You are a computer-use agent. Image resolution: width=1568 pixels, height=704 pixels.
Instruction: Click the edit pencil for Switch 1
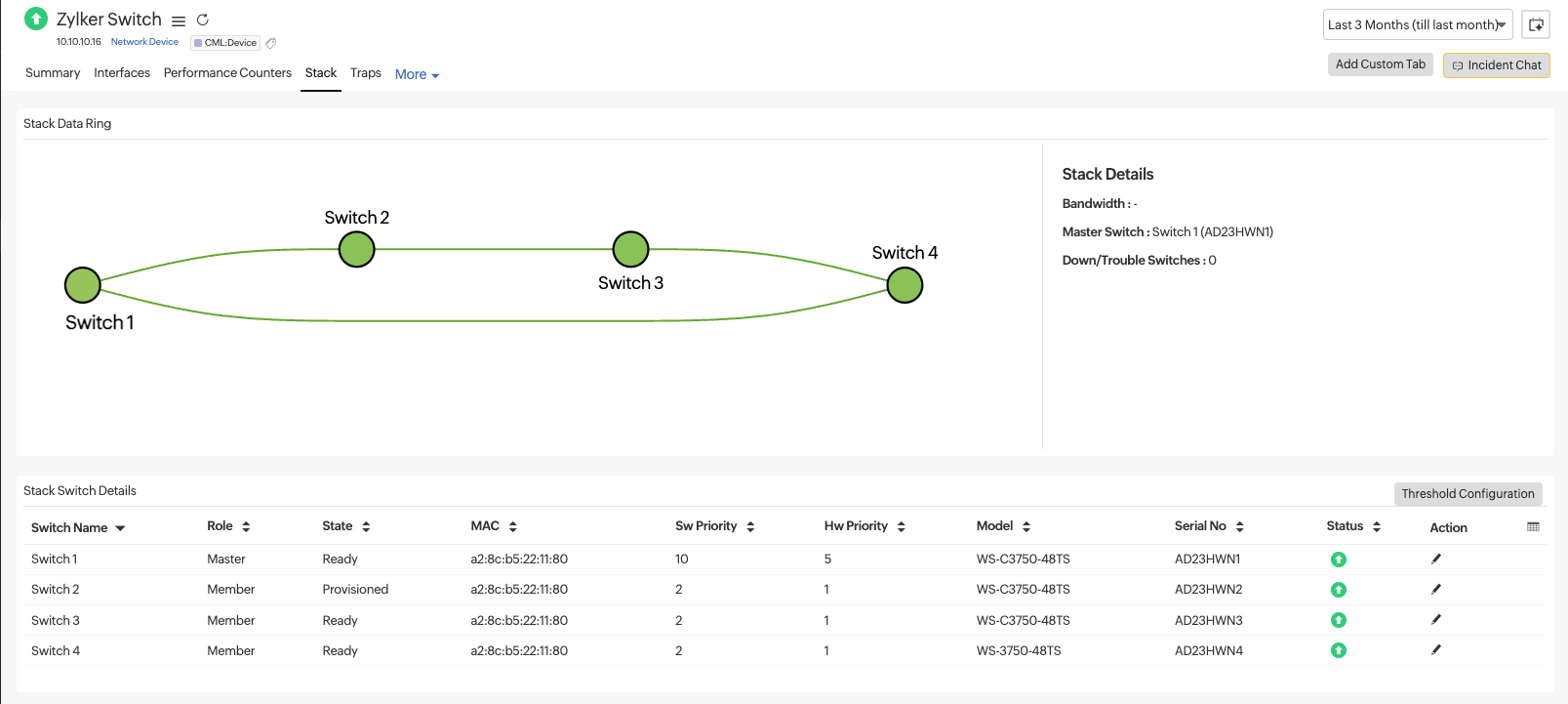click(x=1435, y=559)
